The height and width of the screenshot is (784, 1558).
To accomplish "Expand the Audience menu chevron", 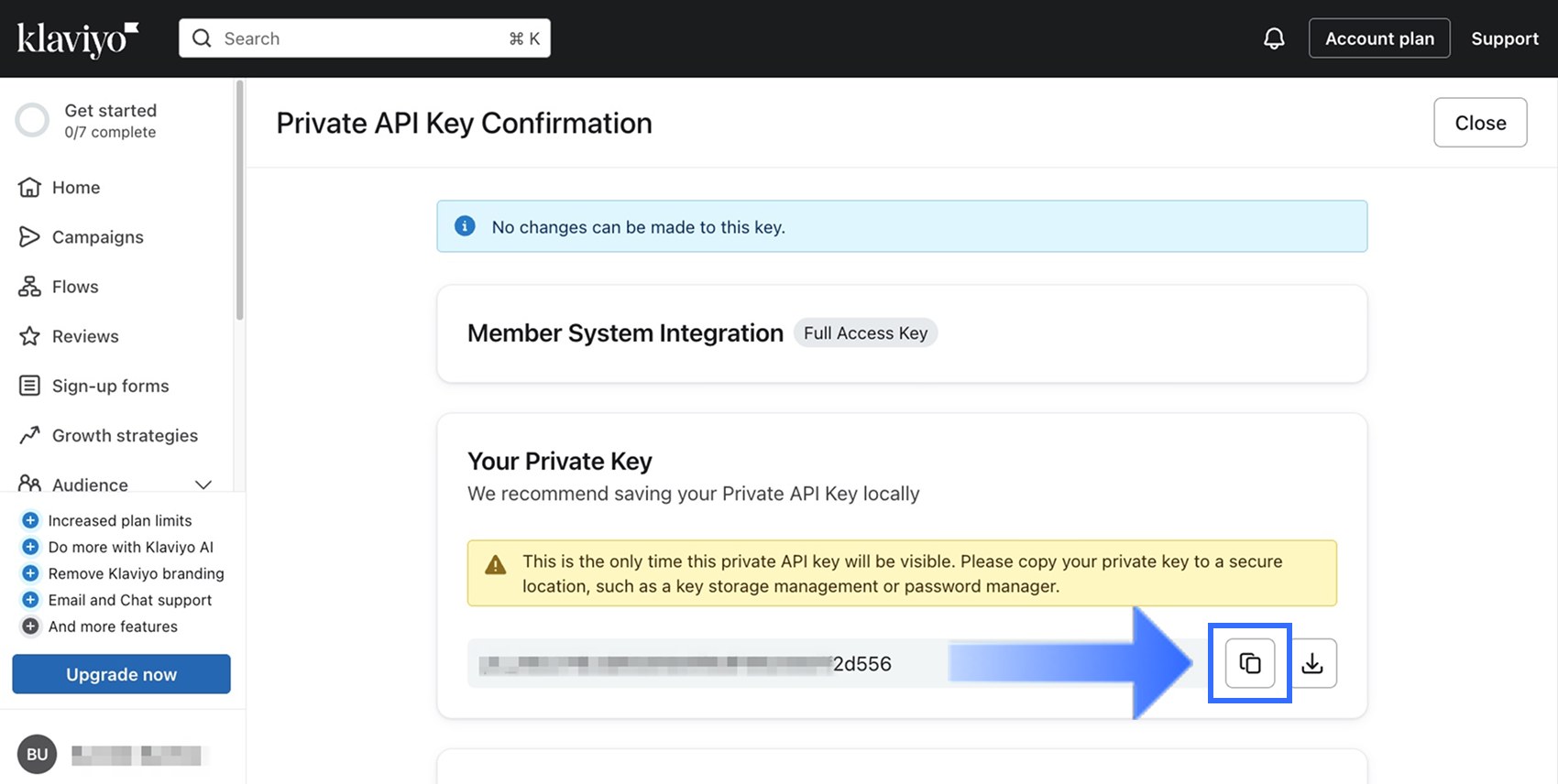I will [x=203, y=485].
